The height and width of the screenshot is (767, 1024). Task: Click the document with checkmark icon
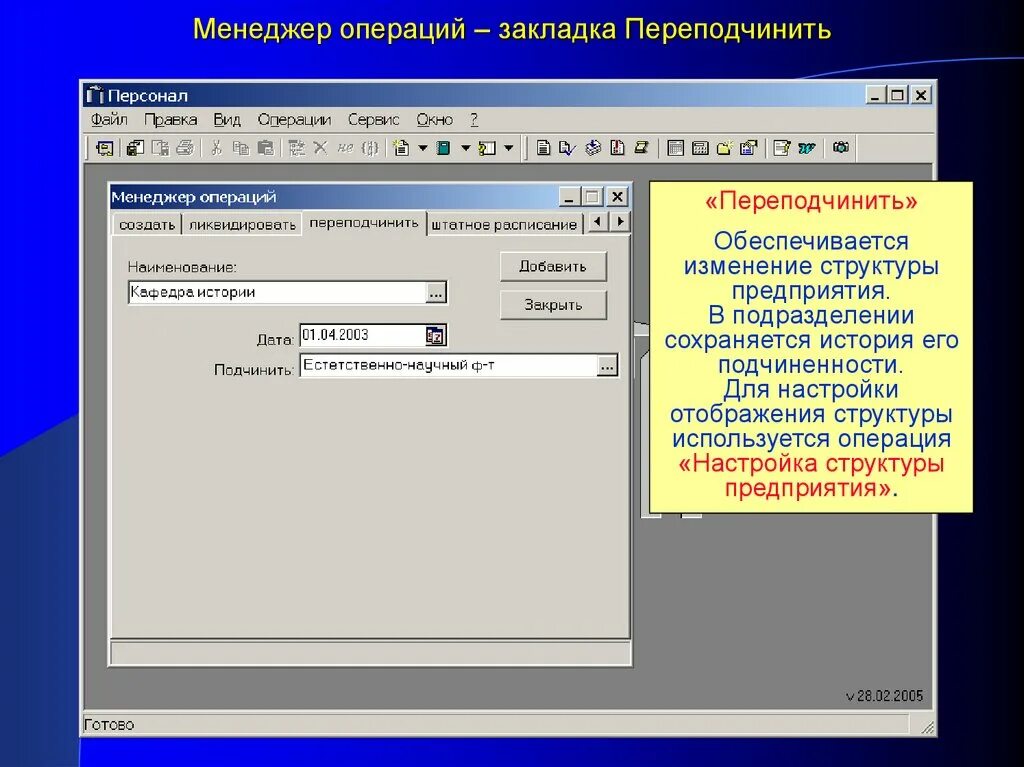(567, 148)
